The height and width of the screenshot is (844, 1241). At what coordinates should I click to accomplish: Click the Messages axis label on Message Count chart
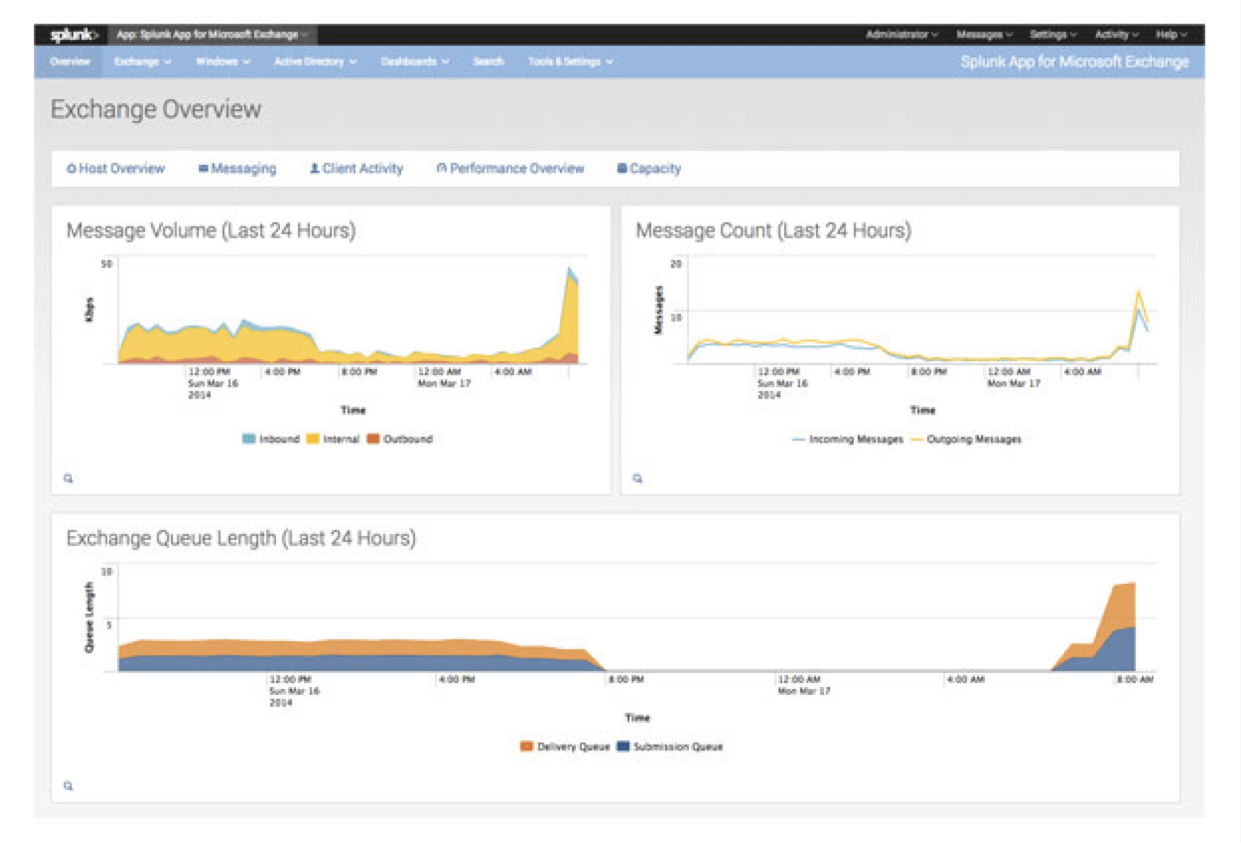[659, 310]
